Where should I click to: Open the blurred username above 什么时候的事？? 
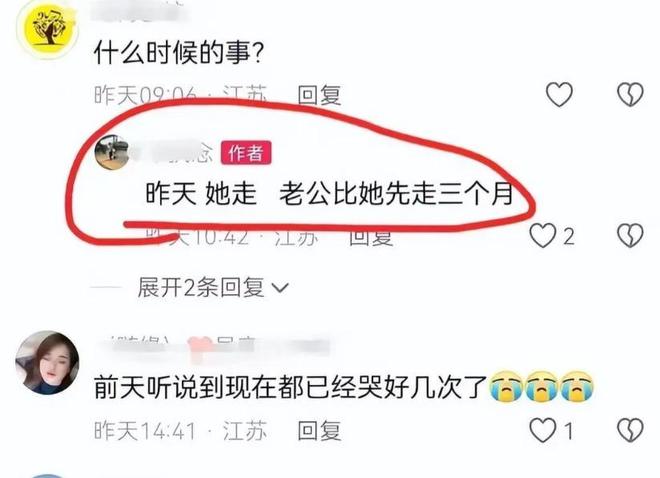tap(139, 9)
